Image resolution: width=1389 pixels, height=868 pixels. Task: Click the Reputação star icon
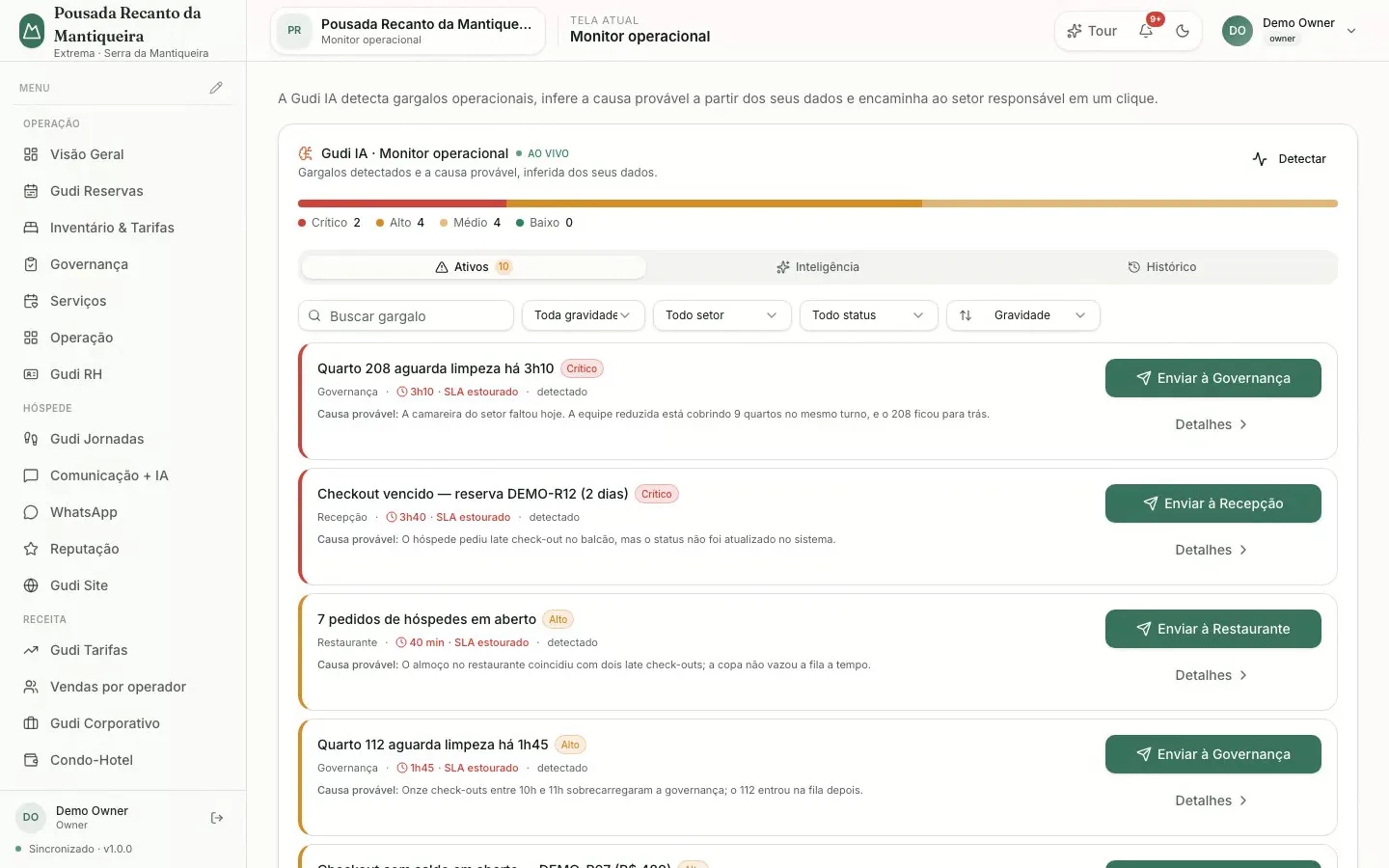tap(31, 549)
